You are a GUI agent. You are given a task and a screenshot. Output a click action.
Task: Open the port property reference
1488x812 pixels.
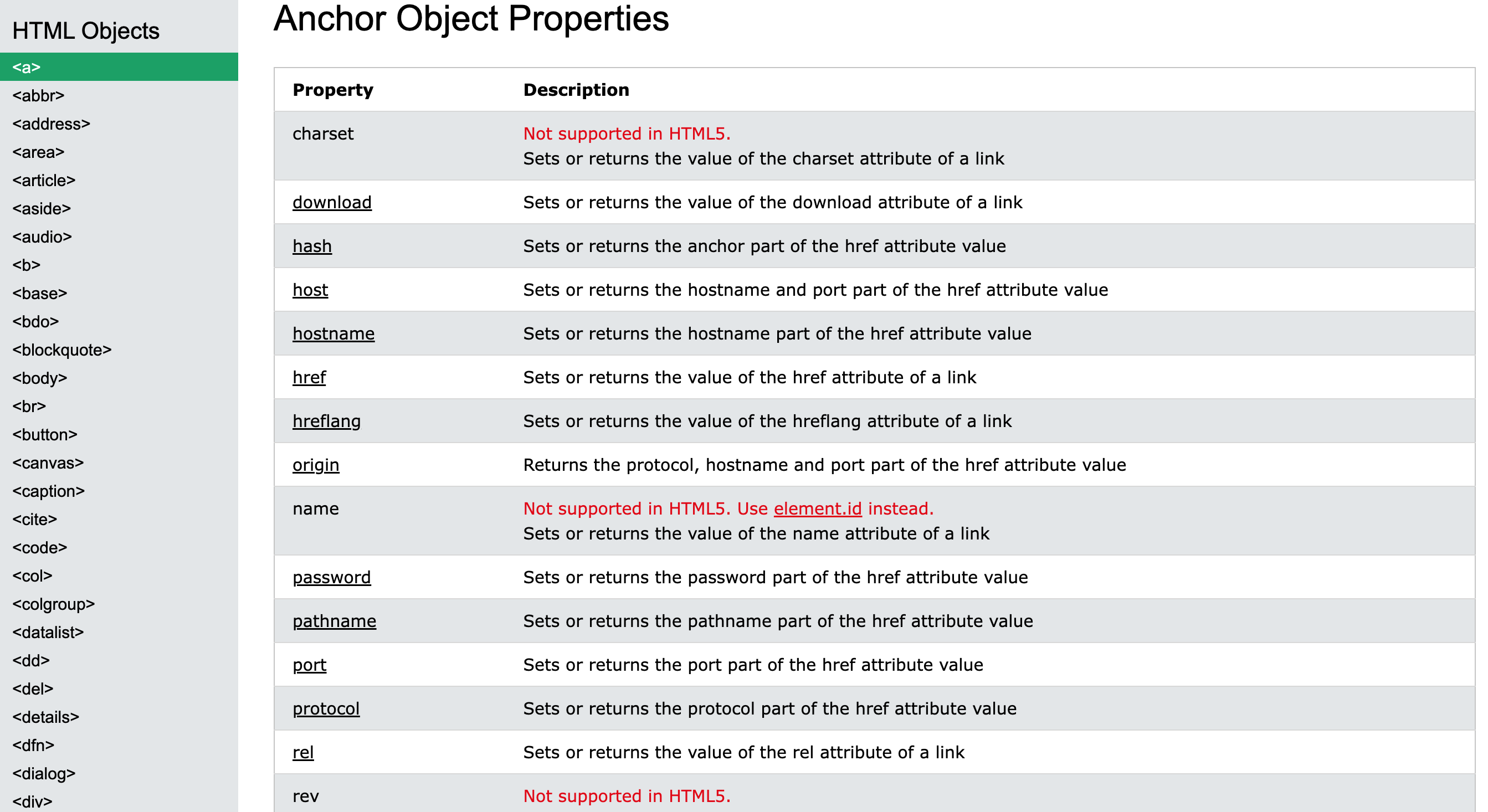[309, 665]
